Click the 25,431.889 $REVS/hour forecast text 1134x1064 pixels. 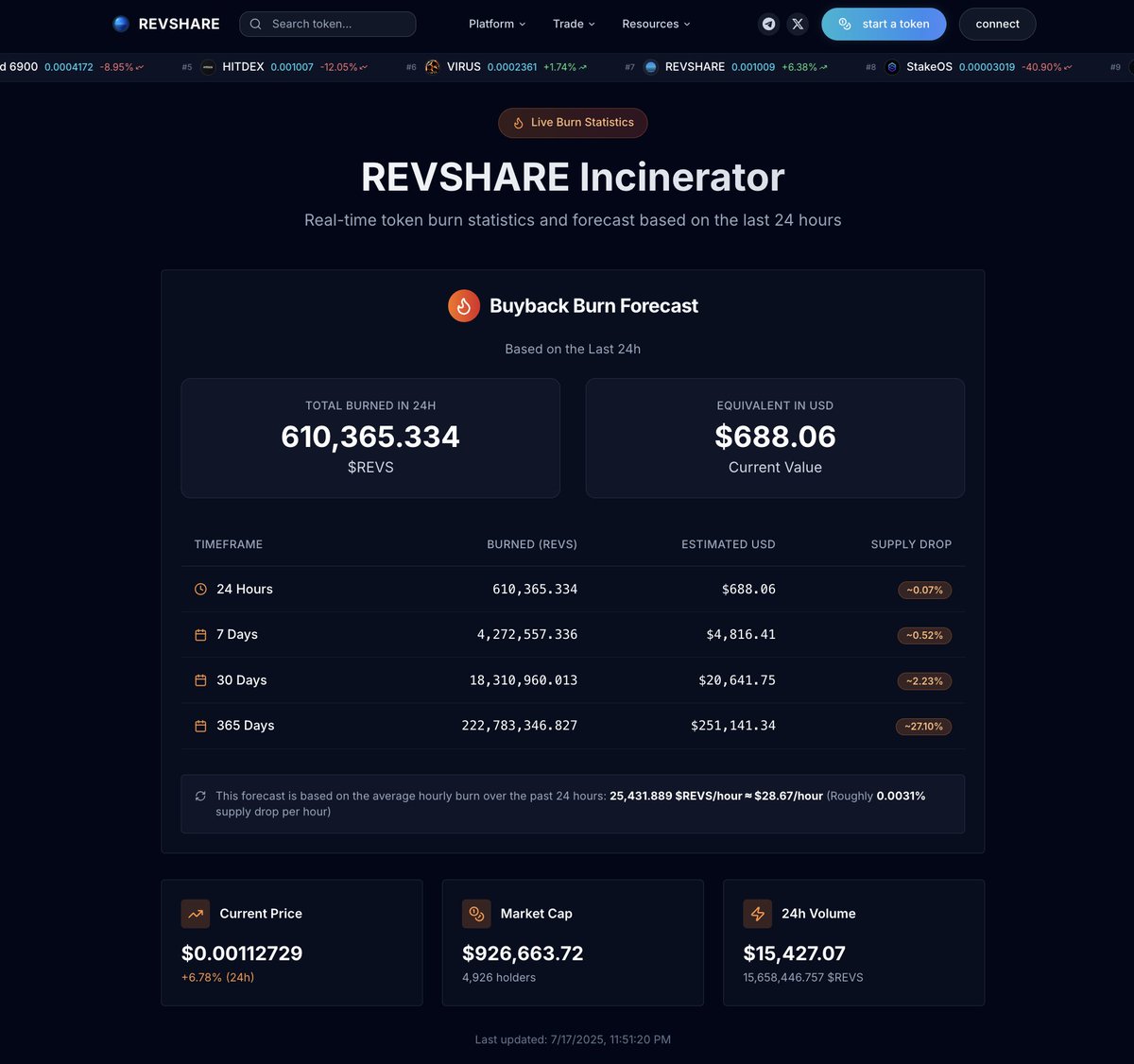pyautogui.click(x=676, y=796)
